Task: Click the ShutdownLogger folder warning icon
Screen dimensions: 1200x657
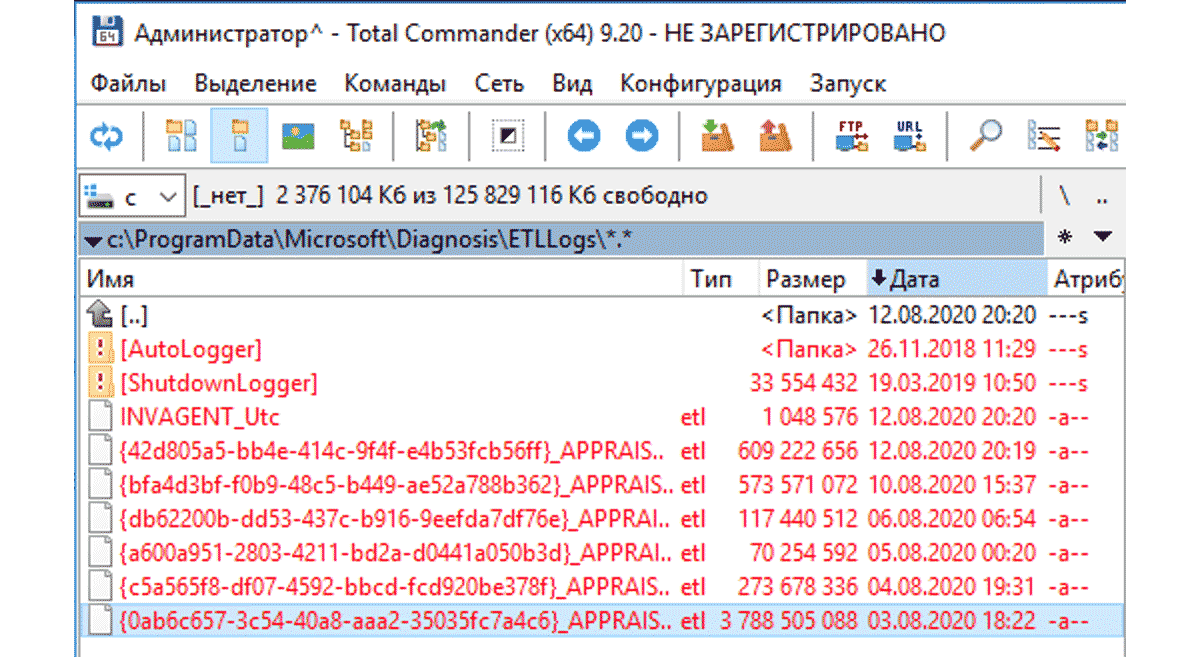Action: tap(99, 383)
